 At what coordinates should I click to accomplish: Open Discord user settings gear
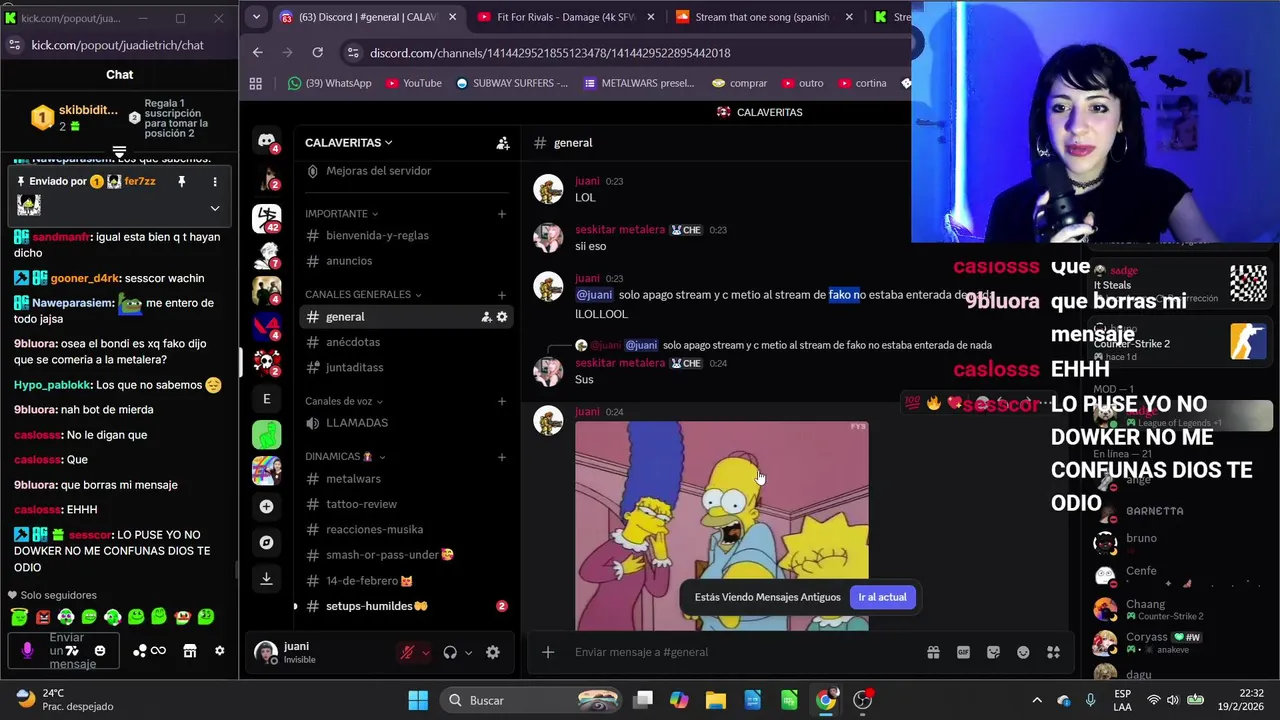tap(492, 652)
